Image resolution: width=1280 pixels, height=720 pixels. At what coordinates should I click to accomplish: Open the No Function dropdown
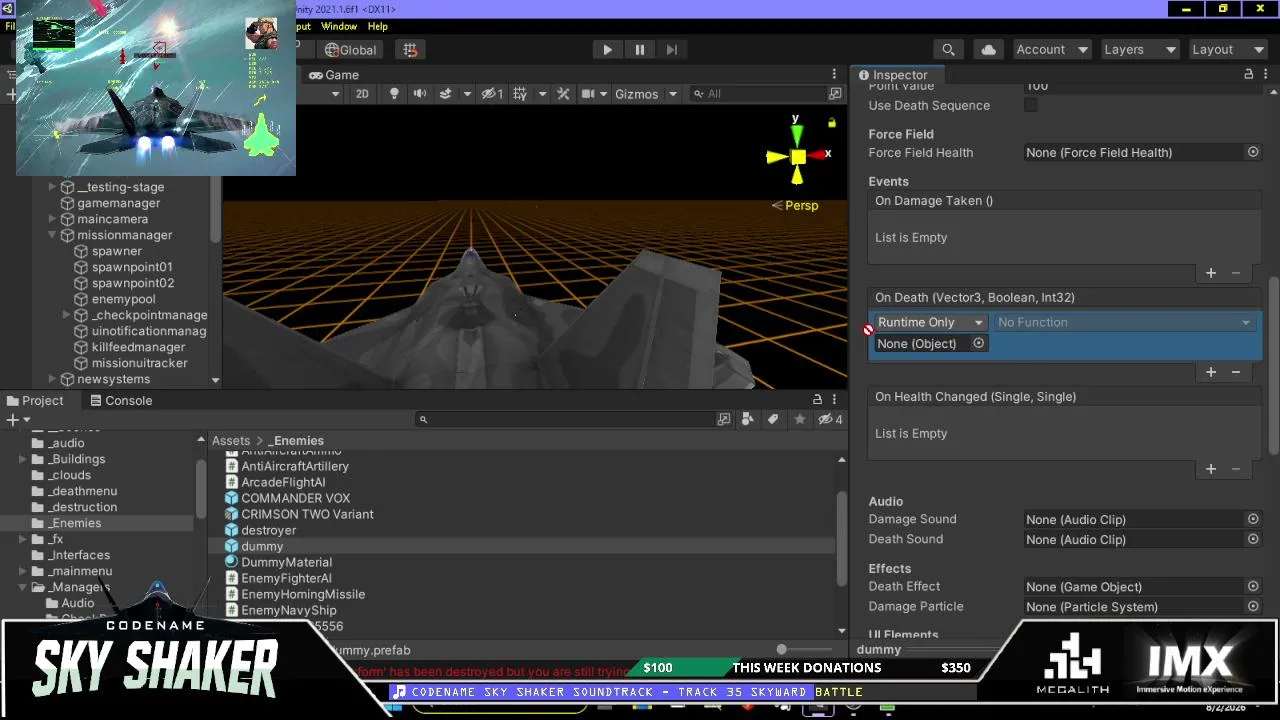1125,322
